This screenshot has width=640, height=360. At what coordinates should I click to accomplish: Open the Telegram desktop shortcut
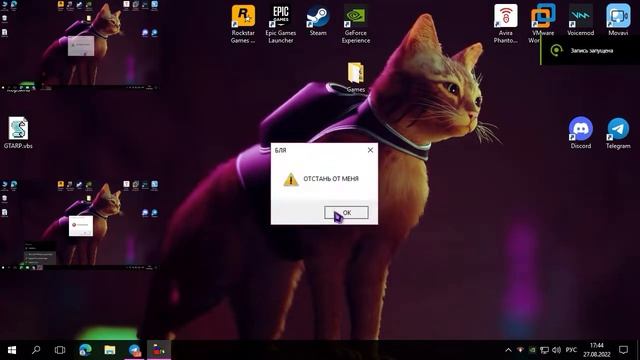[x=618, y=133]
